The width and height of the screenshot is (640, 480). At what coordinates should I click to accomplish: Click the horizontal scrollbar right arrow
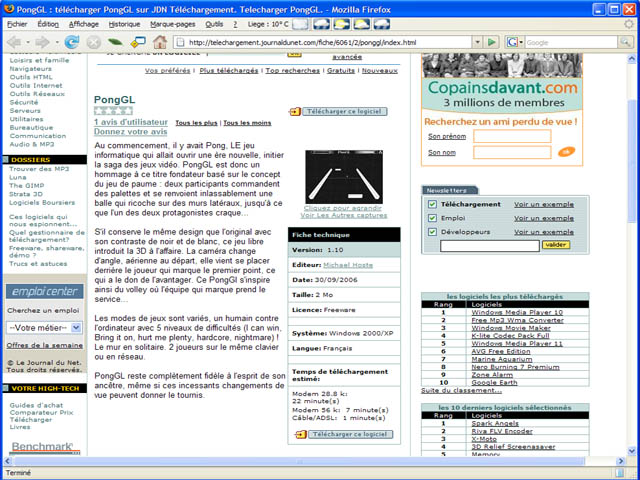coord(621,461)
